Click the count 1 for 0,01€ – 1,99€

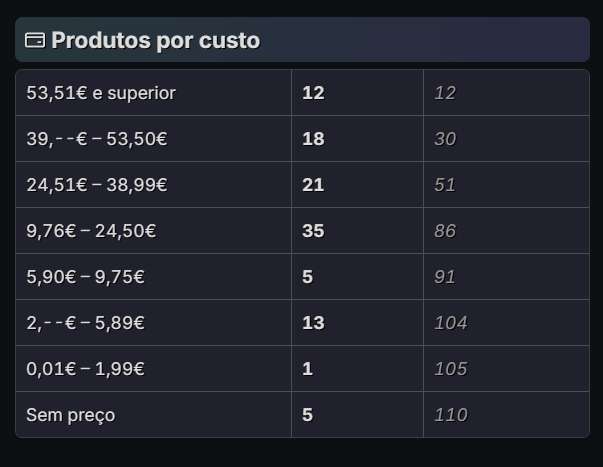pos(308,369)
